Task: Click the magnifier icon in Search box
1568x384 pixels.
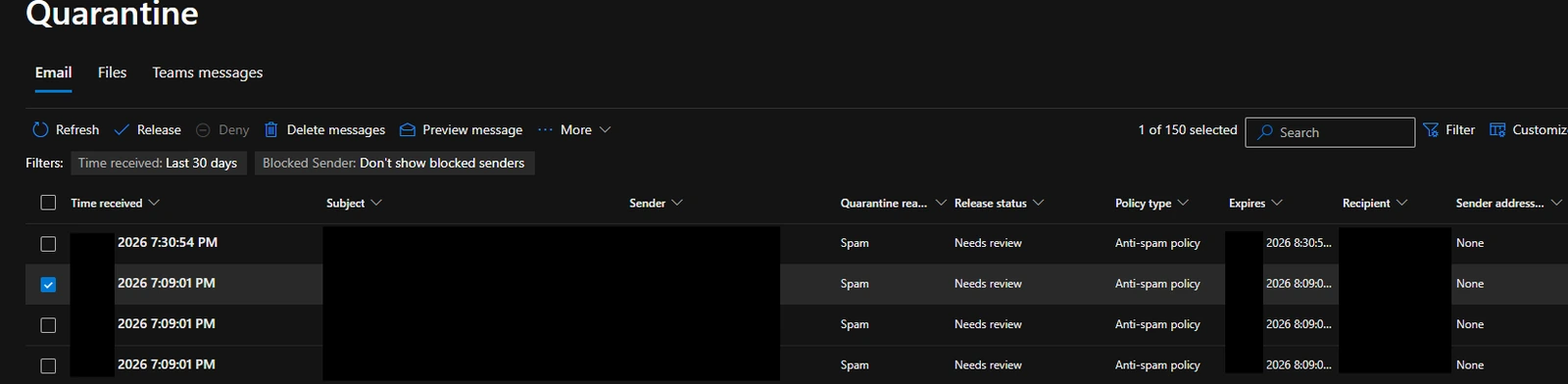Action: pos(1265,132)
